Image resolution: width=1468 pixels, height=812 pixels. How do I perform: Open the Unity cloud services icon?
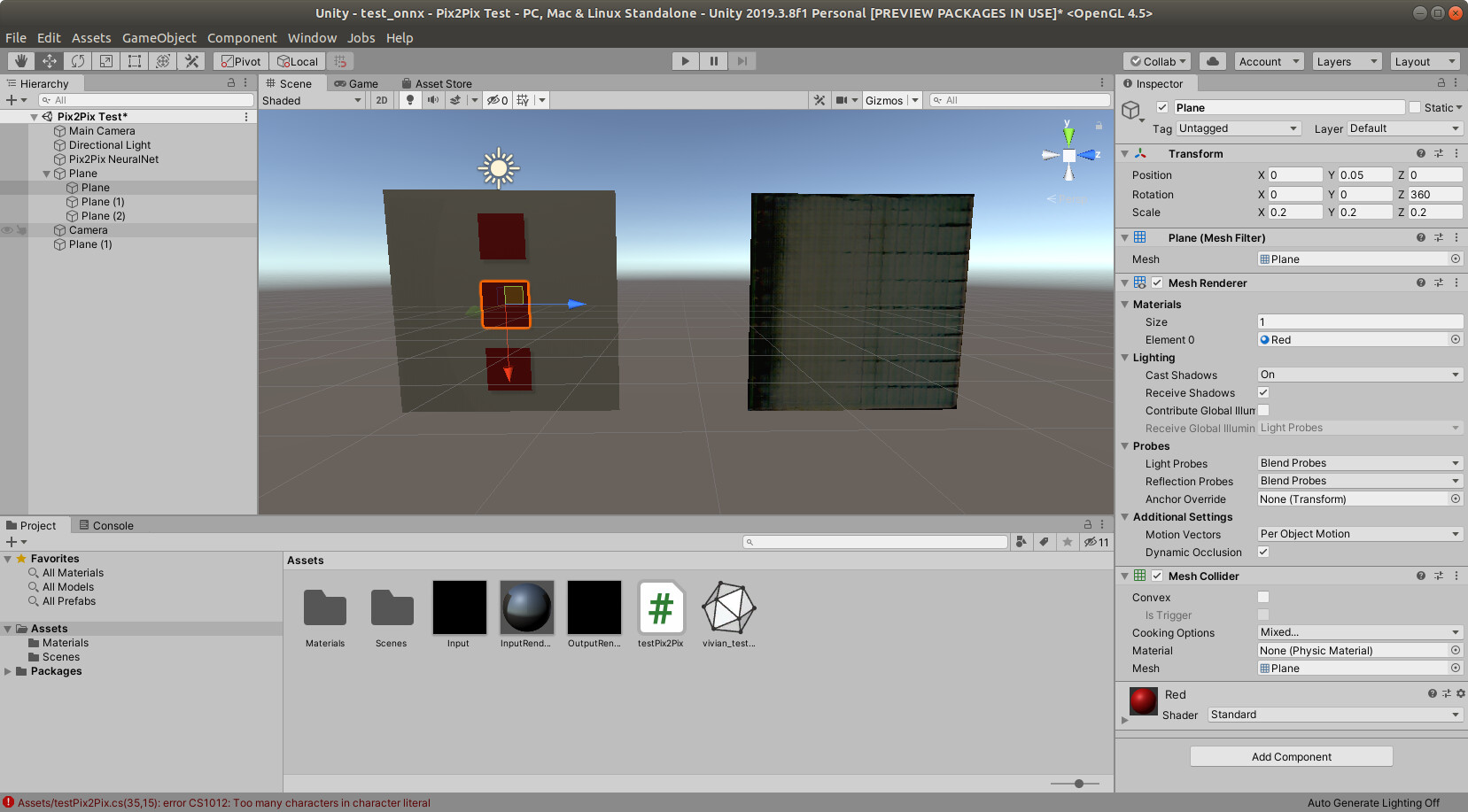click(1212, 61)
